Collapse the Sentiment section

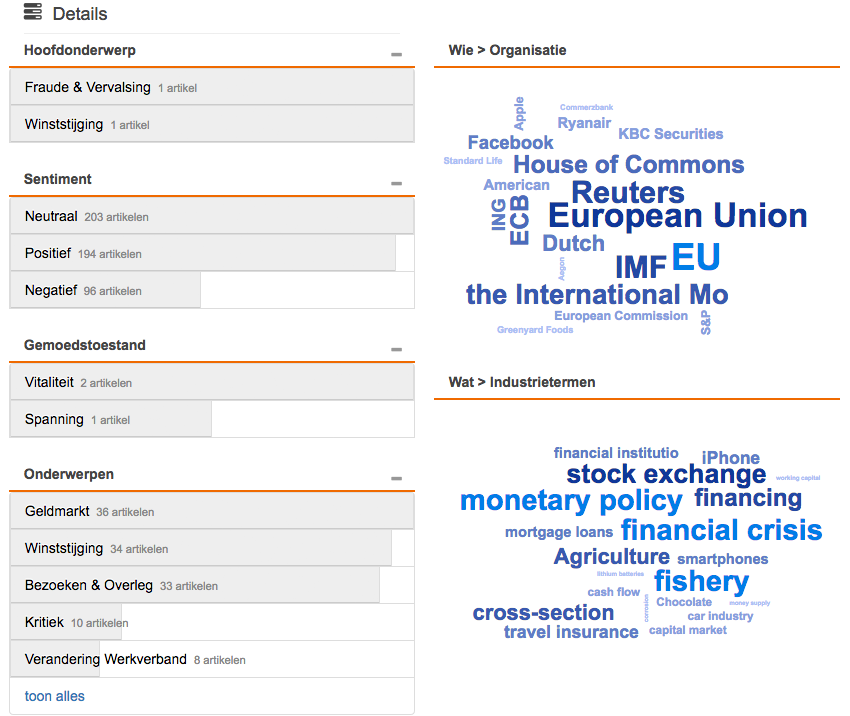[396, 183]
